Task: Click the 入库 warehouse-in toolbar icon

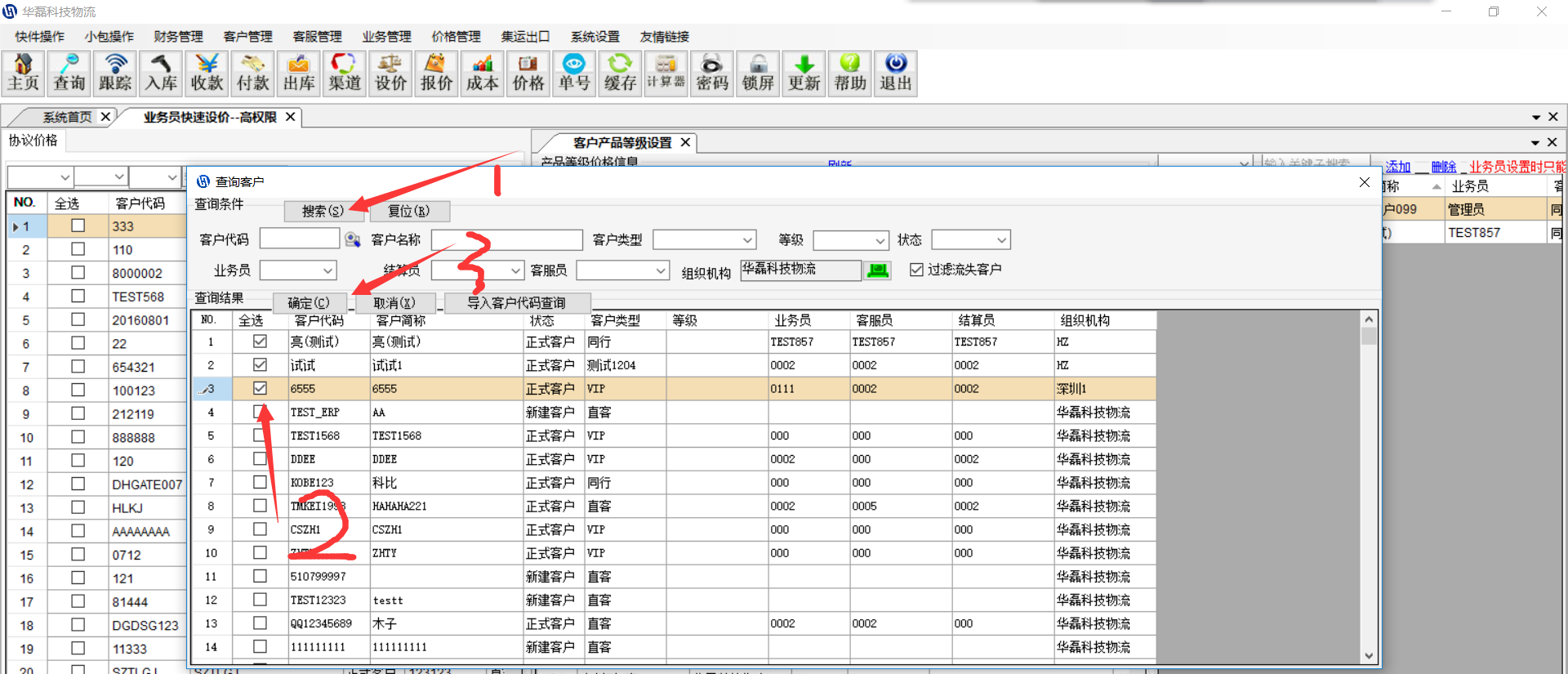Action: click(x=161, y=74)
